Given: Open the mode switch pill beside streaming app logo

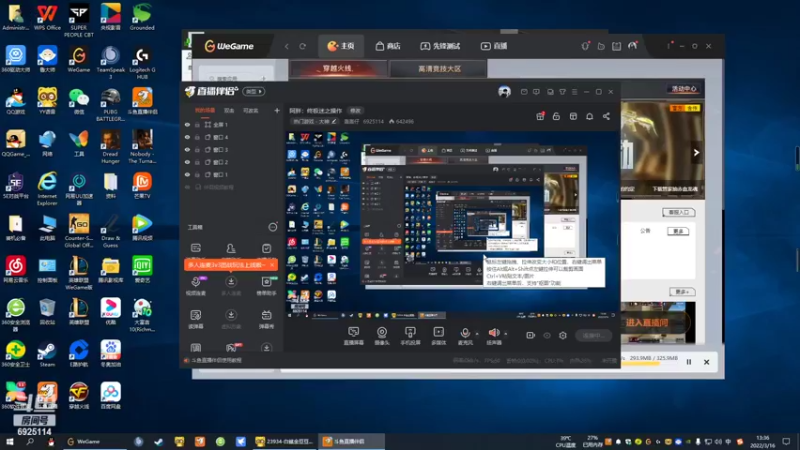Looking at the screenshot, I should pos(254,92).
